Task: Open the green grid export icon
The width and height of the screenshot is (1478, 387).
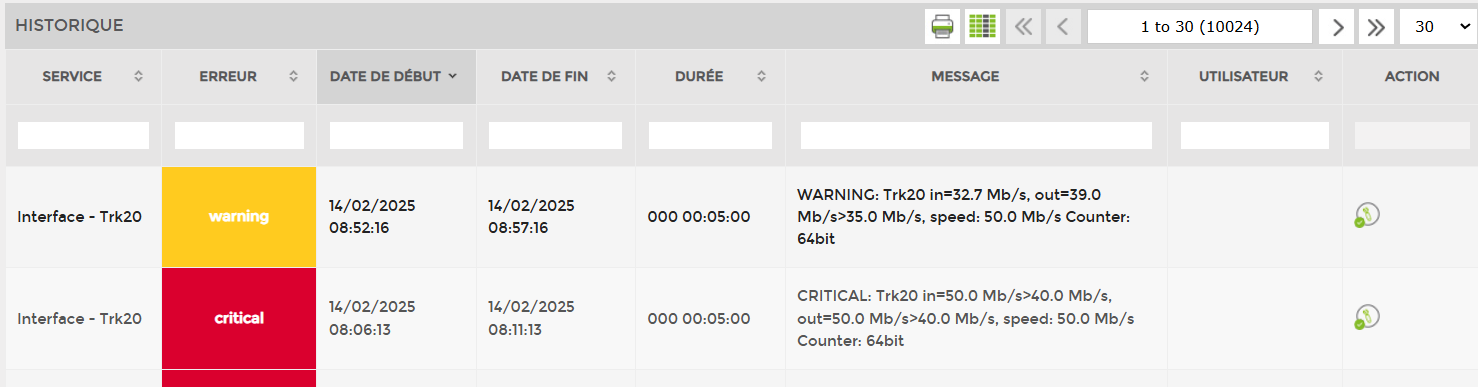Action: (x=982, y=27)
